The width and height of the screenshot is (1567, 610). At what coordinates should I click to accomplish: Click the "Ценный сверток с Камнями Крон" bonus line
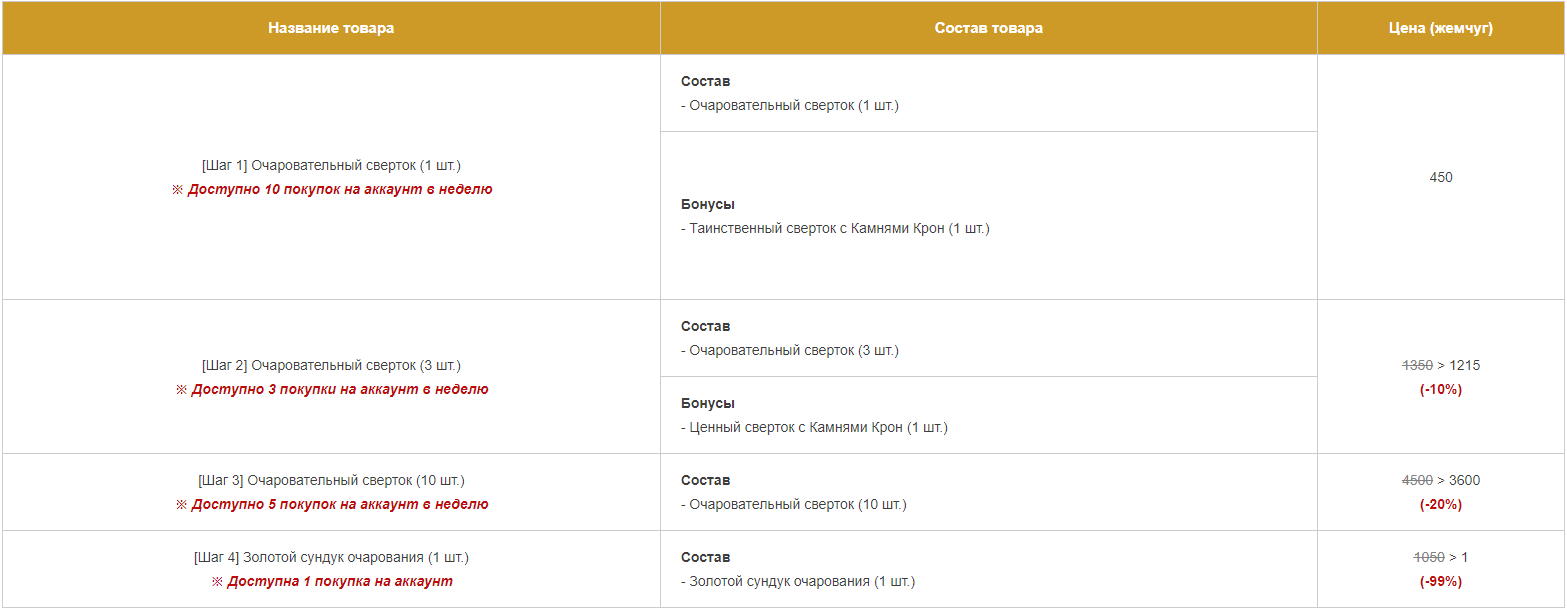(817, 427)
